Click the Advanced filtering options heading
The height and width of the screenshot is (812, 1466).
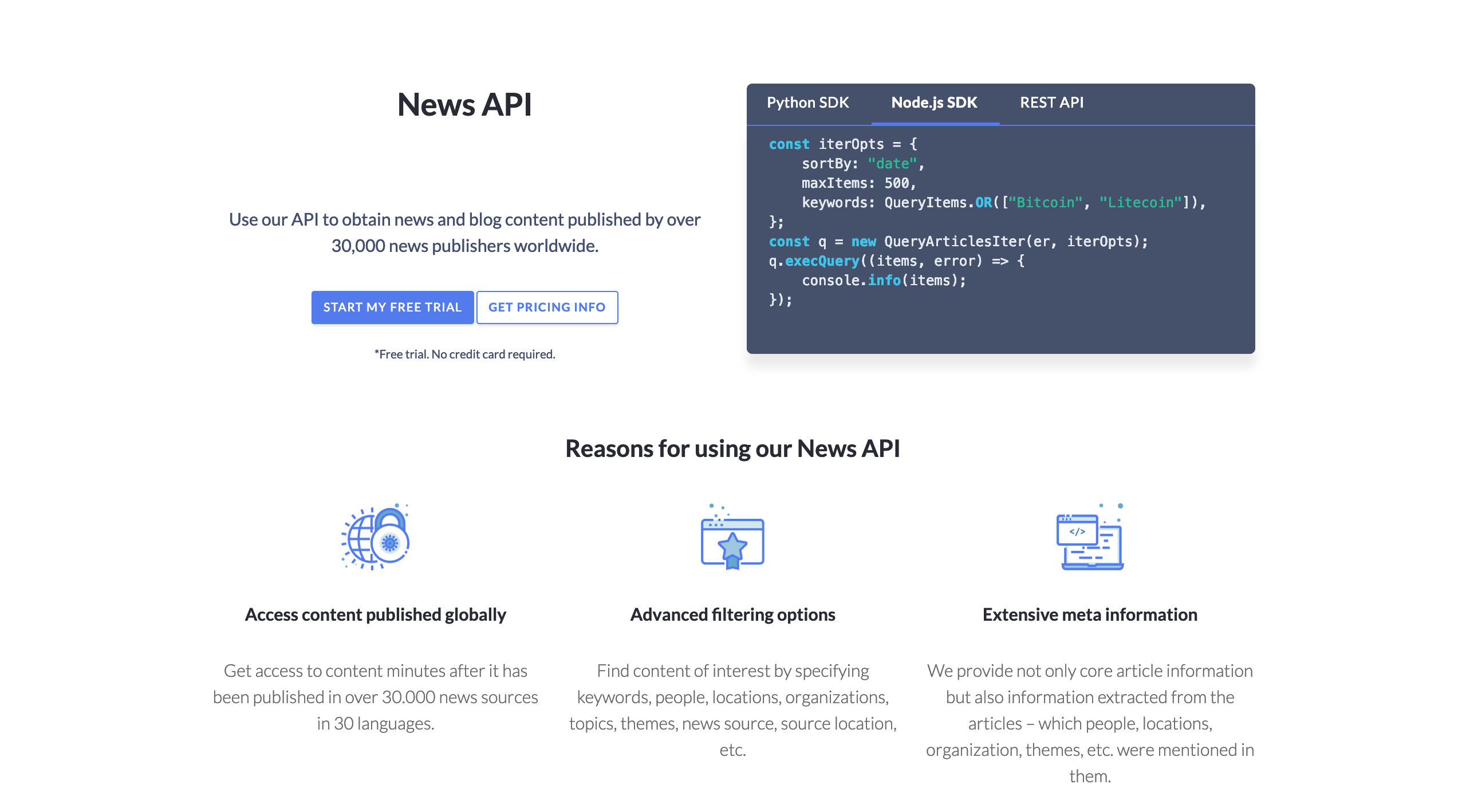coord(732,614)
